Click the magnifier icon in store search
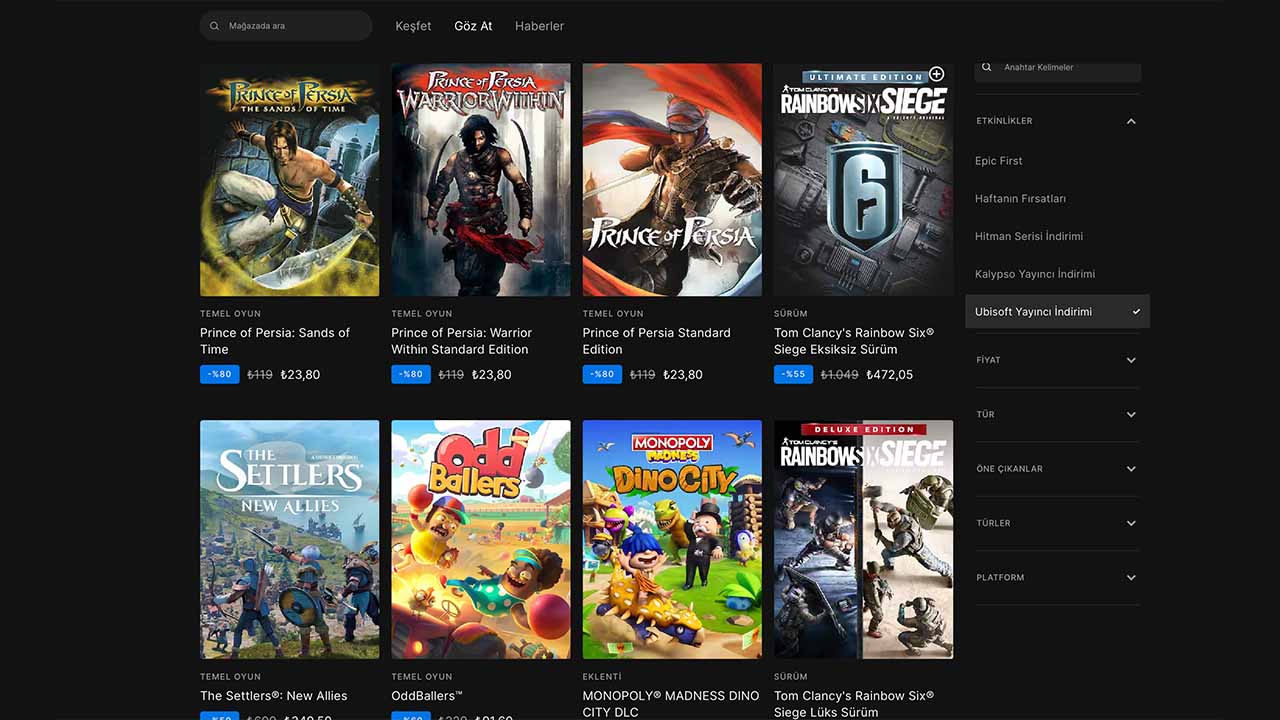Screen dimensions: 1280x720 coord(215,26)
